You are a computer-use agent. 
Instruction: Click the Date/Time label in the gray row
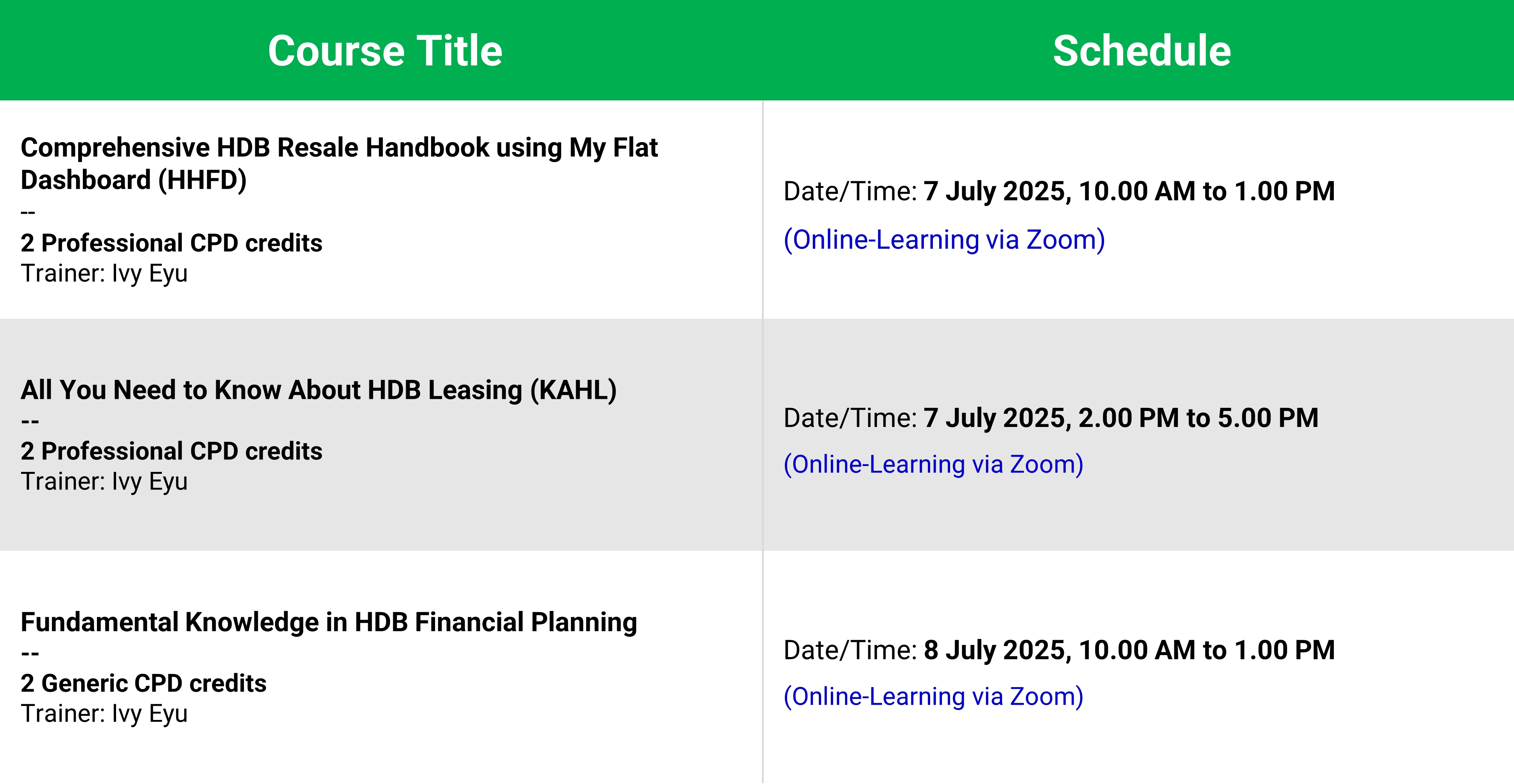(850, 419)
